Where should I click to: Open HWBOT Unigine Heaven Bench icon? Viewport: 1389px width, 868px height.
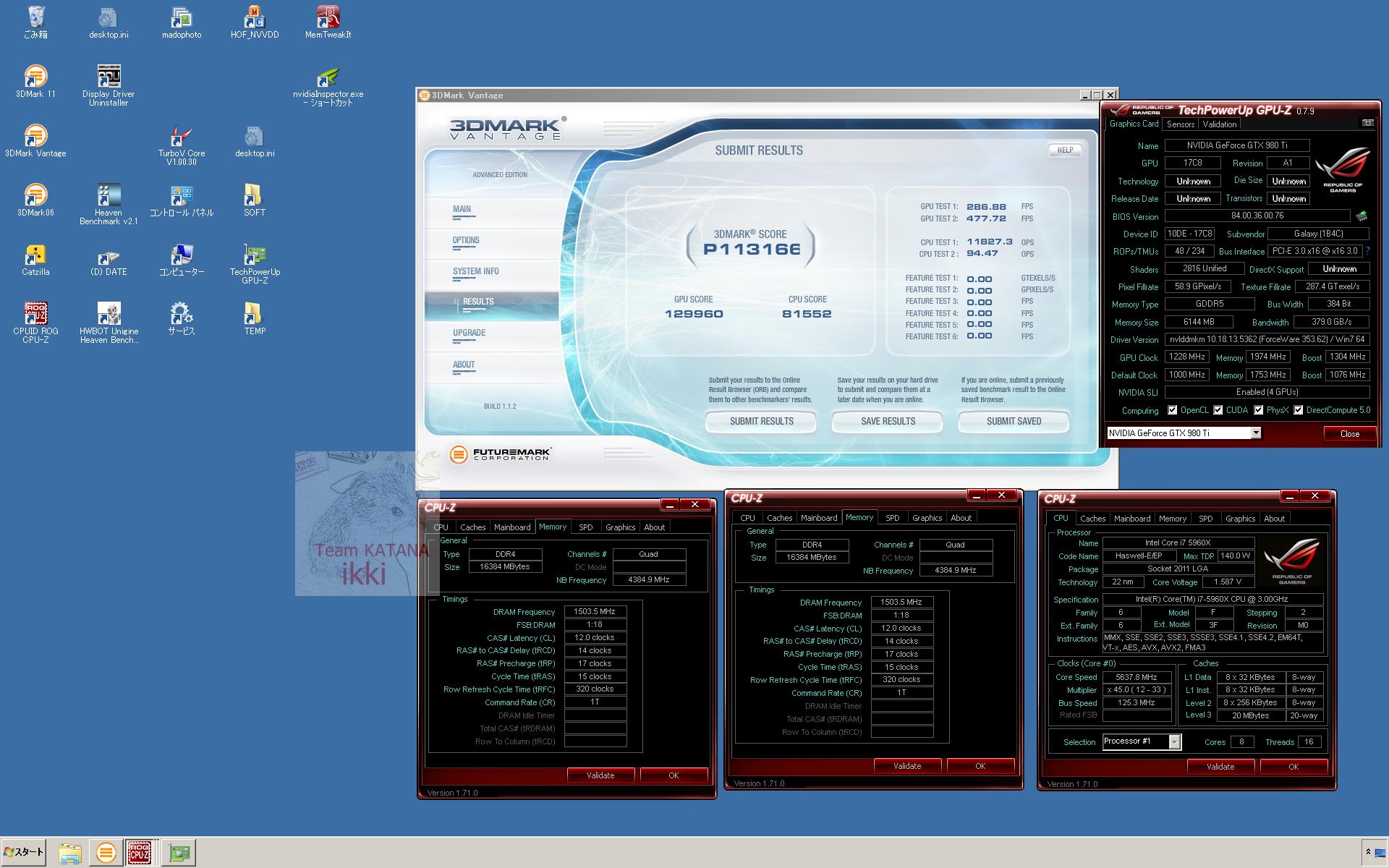pyautogui.click(x=109, y=323)
